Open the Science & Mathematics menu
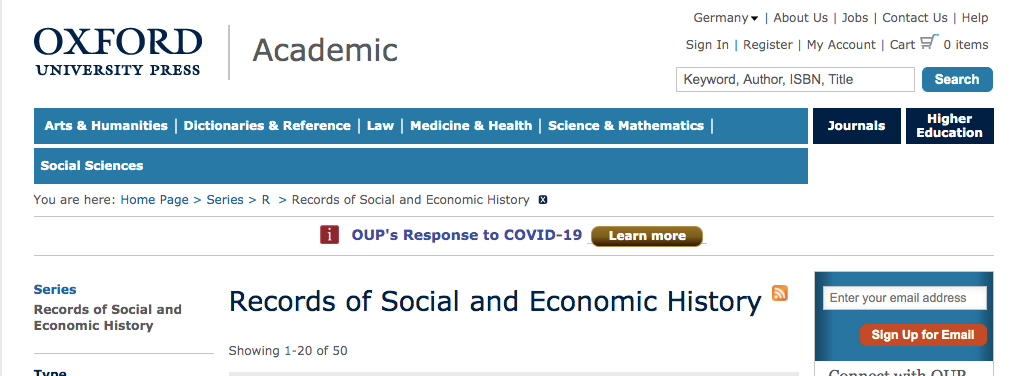 (x=626, y=126)
